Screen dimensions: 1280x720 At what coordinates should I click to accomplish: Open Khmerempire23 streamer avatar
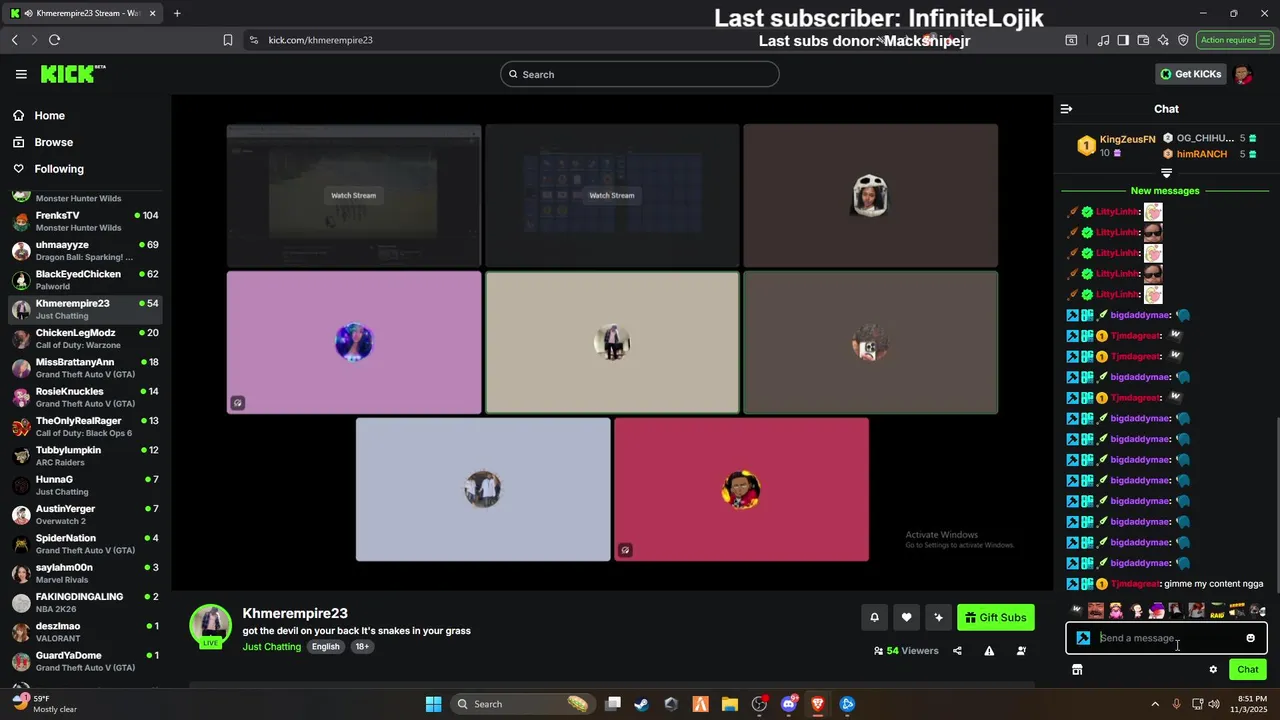pos(211,625)
